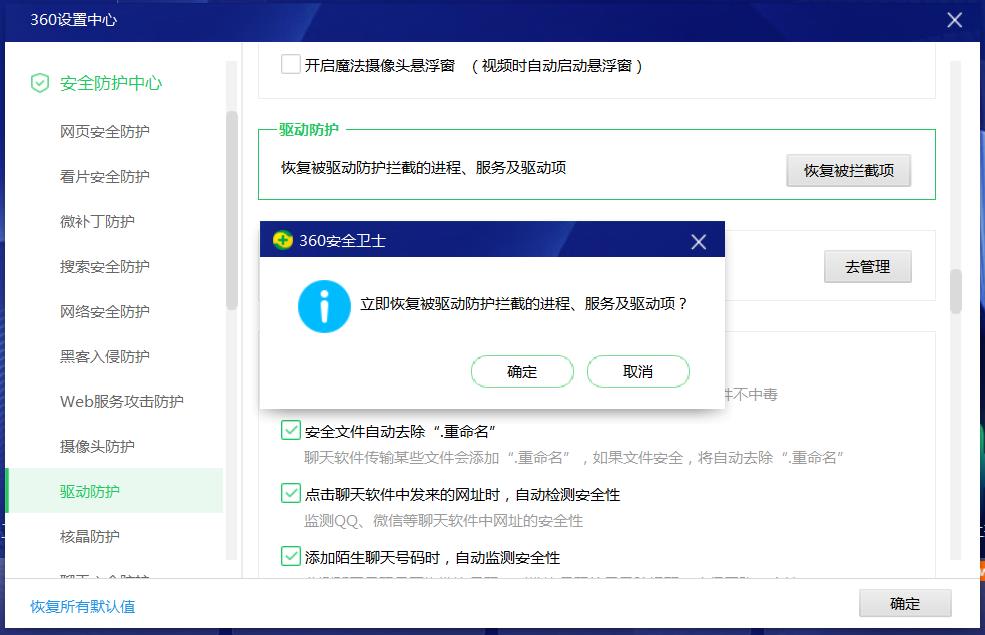Click the 恢复所有默认值 link

point(82,606)
